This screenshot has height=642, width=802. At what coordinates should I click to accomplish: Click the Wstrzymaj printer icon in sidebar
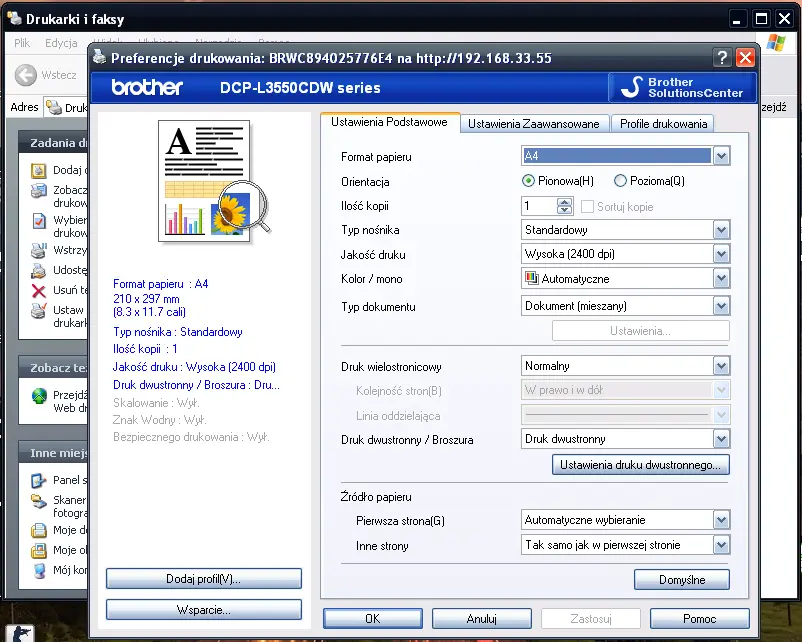(39, 250)
